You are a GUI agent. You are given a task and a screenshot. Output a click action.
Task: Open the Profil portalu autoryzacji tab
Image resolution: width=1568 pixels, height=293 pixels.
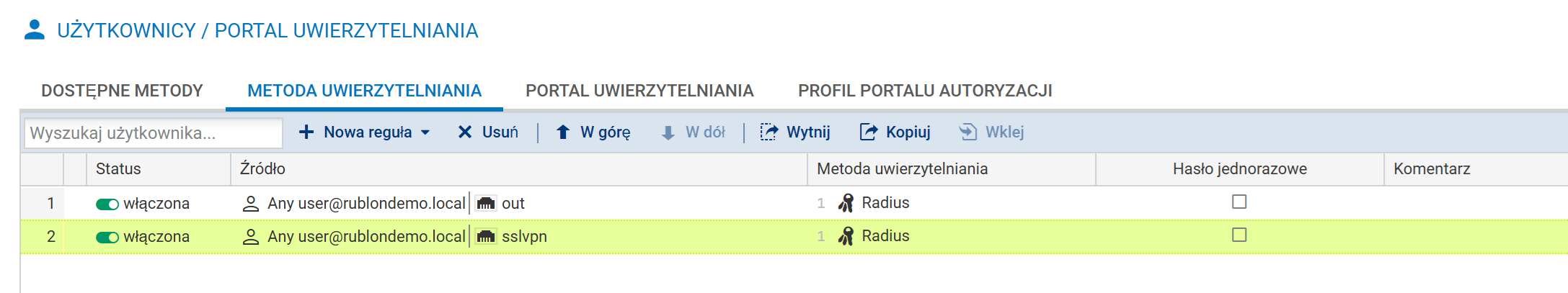925,91
